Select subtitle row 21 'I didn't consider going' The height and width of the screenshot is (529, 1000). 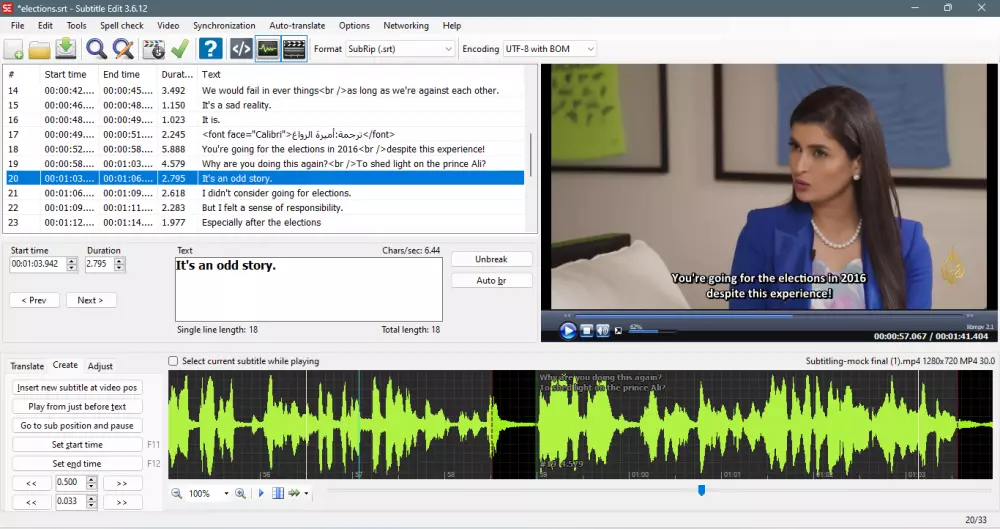click(x=265, y=193)
